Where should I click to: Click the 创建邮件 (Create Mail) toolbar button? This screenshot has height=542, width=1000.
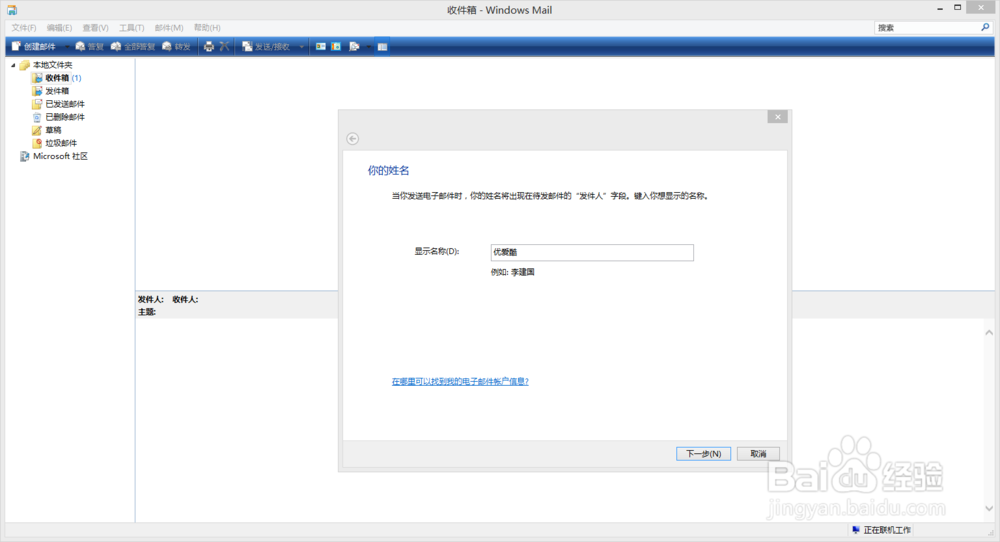tap(34, 47)
